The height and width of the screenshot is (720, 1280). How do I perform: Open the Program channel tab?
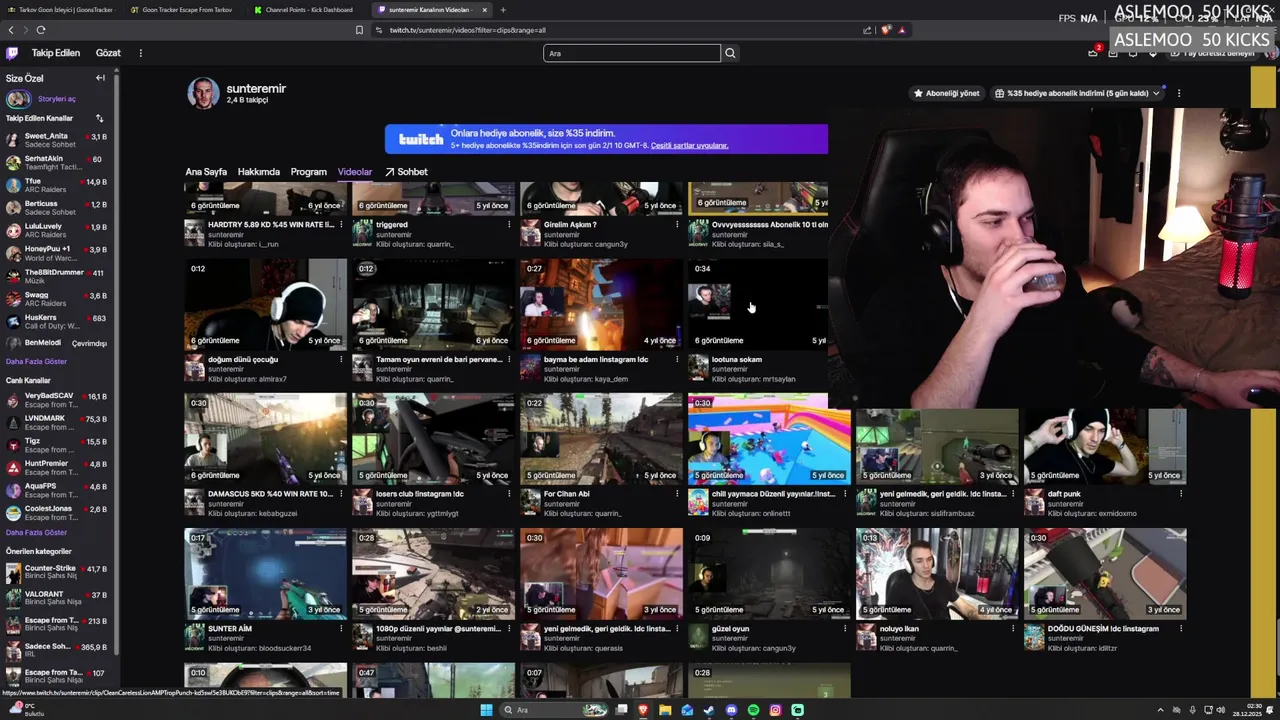click(308, 172)
